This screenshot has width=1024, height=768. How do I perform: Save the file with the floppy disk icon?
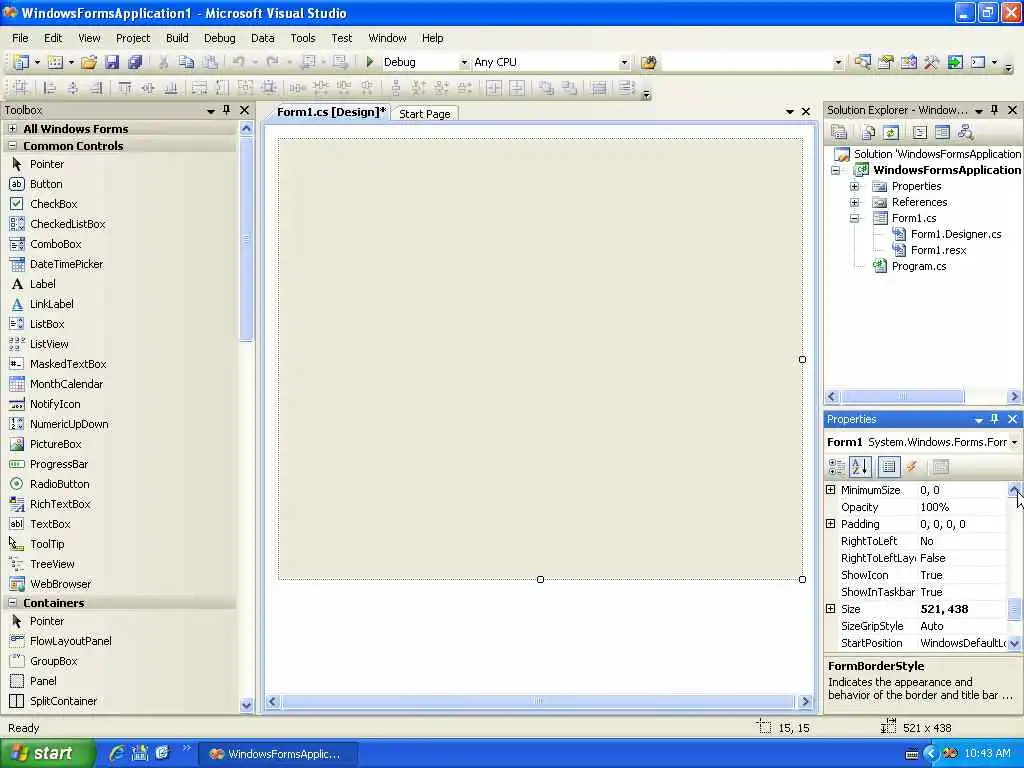112,62
